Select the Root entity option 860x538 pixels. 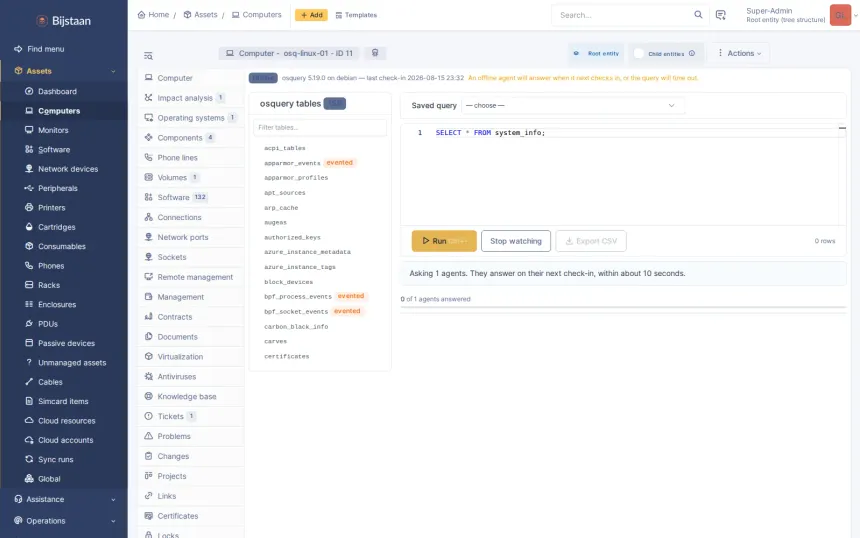[x=596, y=54]
